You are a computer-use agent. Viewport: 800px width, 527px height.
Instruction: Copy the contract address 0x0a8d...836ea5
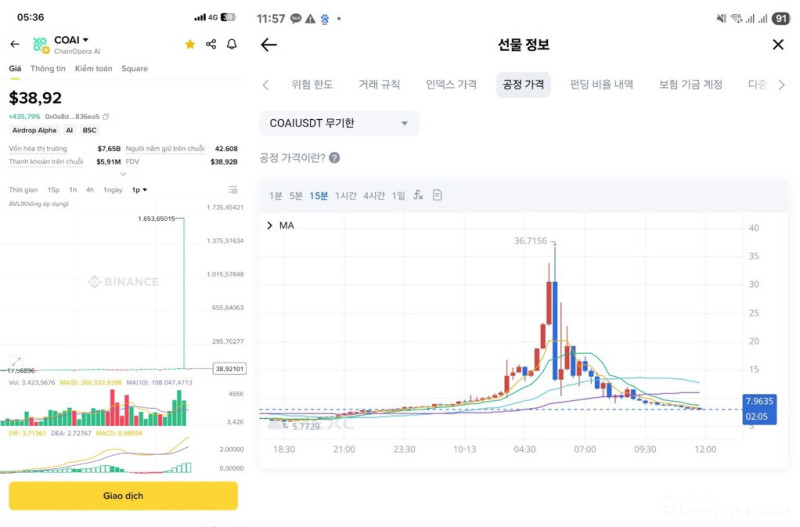106,116
